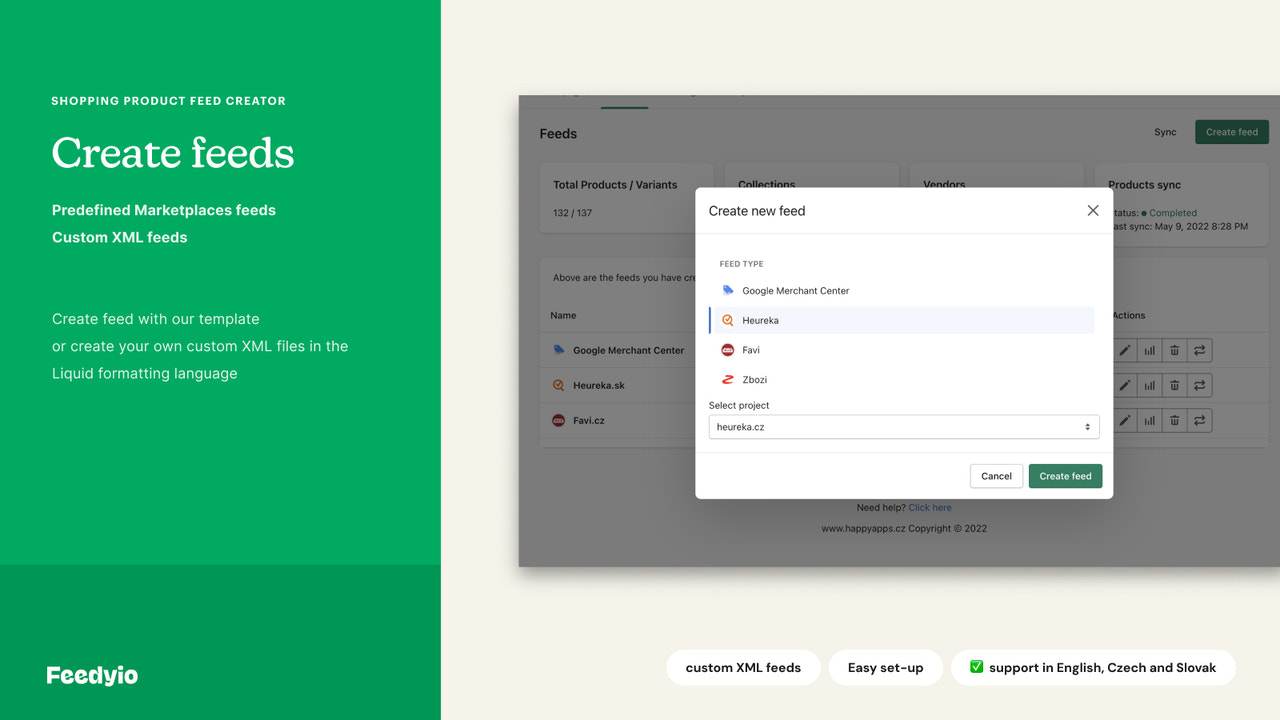
Task: Click the Favi logo in the feed type list
Action: 728,350
